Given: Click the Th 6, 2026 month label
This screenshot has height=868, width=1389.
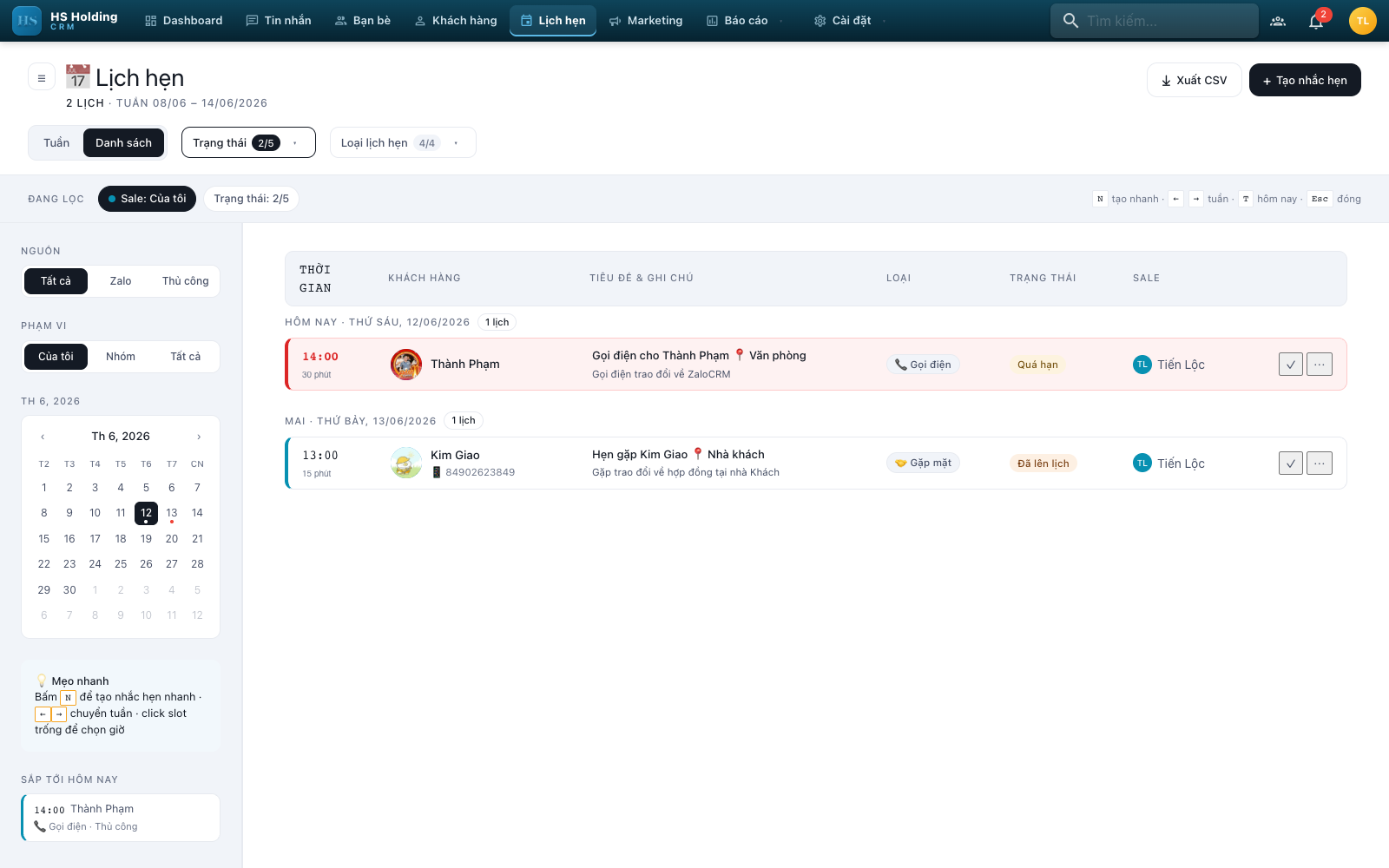Looking at the screenshot, I should click(121, 437).
